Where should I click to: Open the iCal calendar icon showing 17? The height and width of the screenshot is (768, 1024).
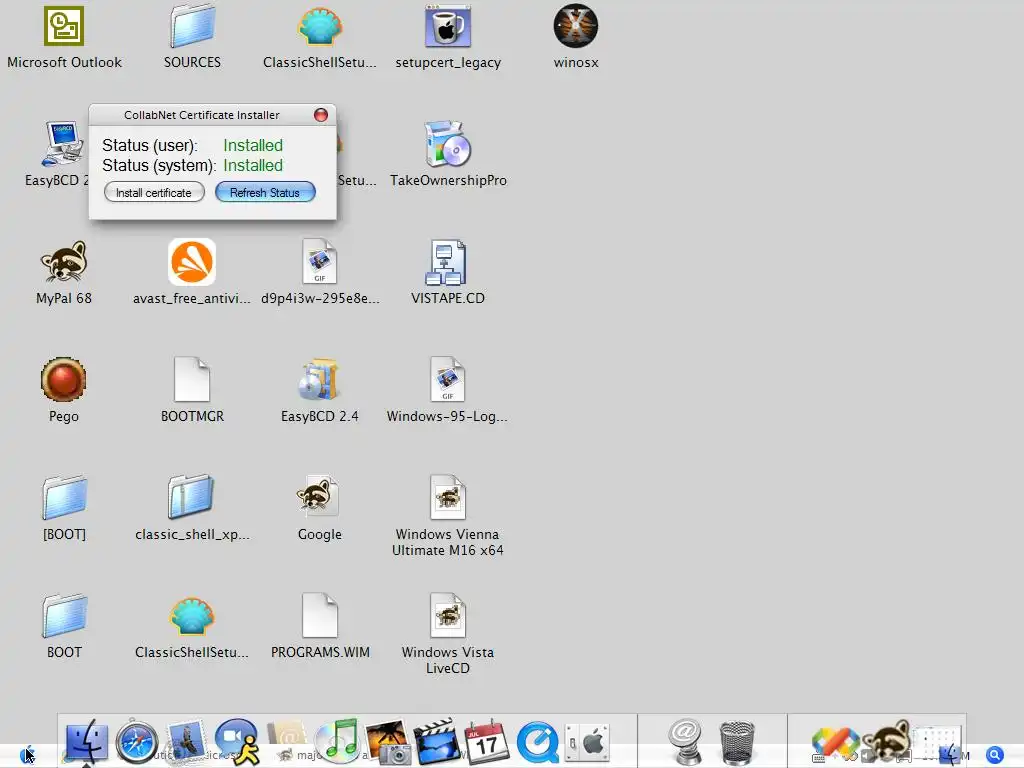(487, 742)
